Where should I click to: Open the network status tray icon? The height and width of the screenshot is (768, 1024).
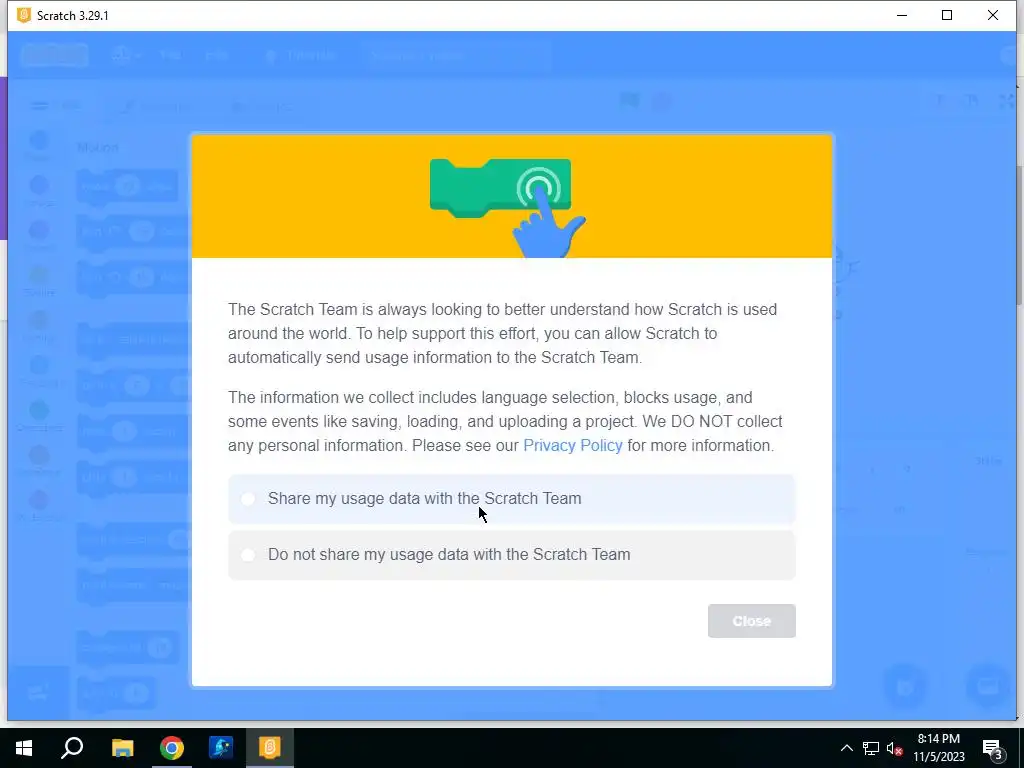coord(871,748)
